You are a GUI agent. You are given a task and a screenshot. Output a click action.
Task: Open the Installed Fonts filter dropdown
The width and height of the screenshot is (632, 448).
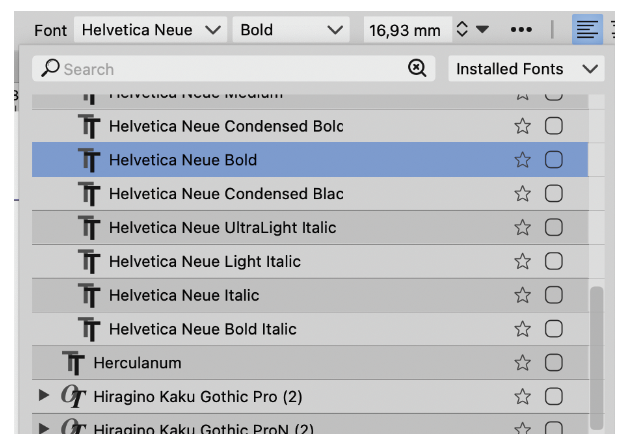[x=526, y=69]
